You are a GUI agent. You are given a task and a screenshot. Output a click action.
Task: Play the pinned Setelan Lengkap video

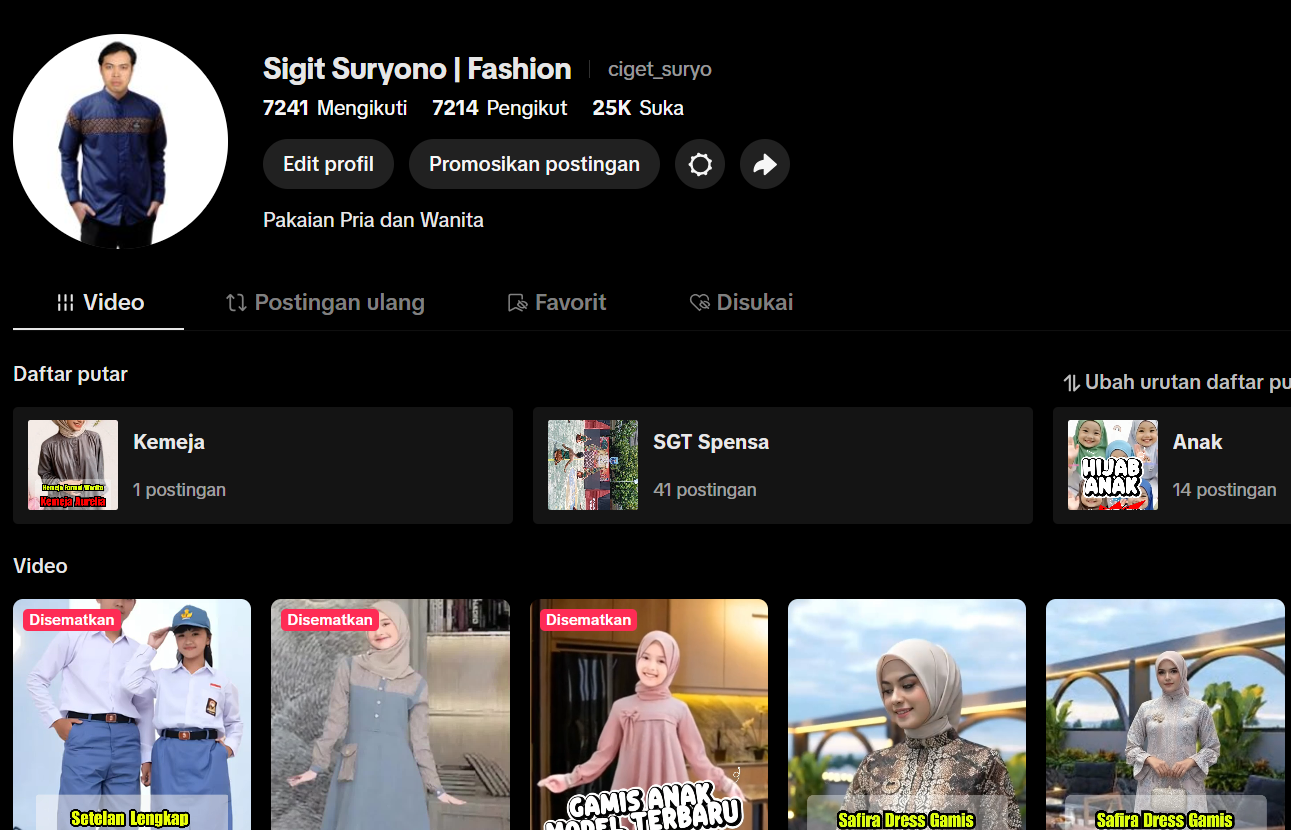[x=132, y=715]
